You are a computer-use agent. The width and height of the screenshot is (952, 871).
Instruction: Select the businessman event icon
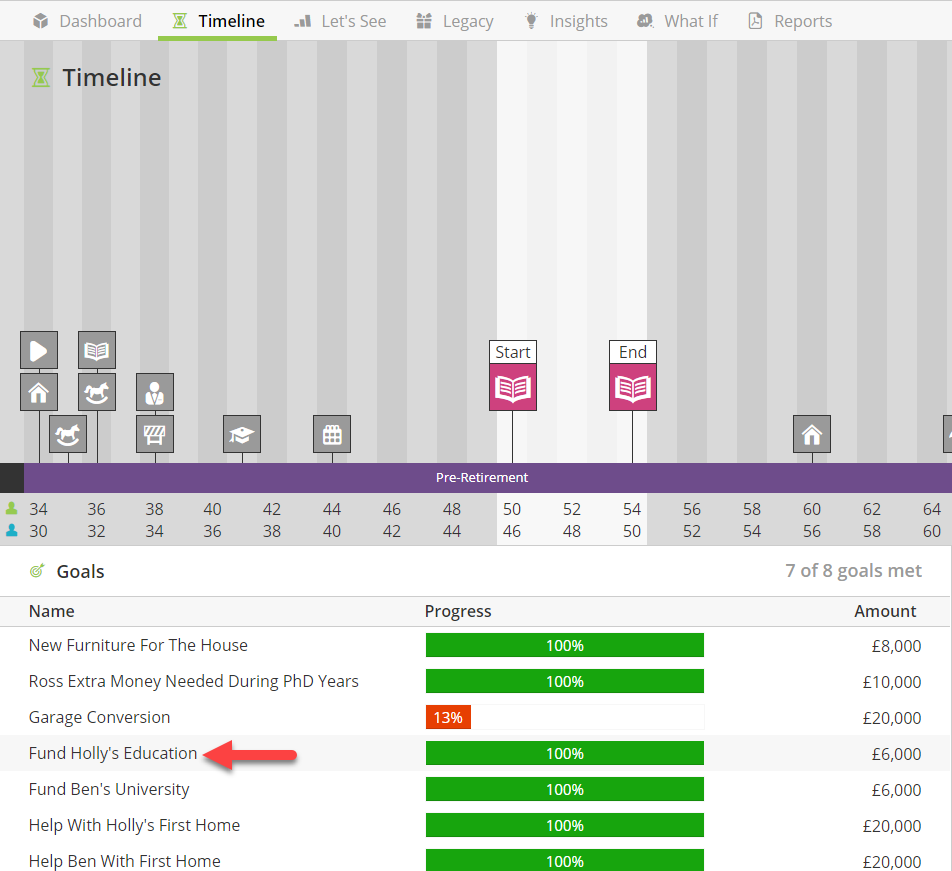(155, 392)
